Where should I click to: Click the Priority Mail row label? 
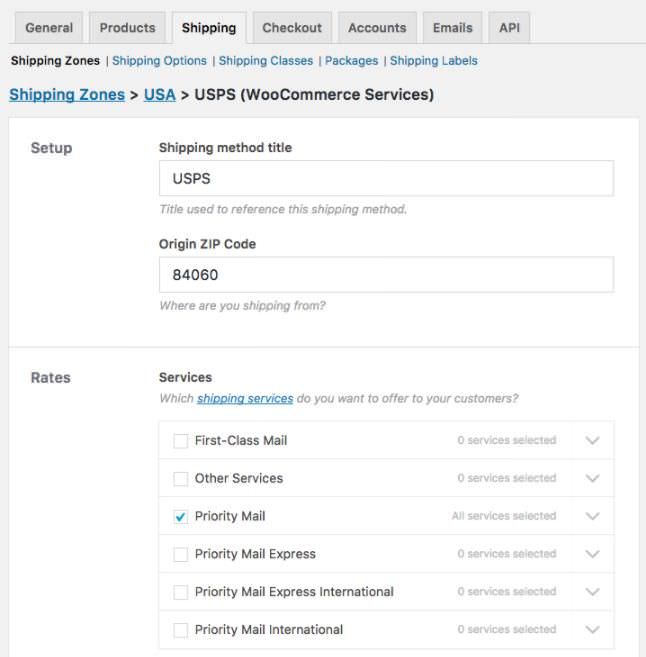pyautogui.click(x=230, y=516)
